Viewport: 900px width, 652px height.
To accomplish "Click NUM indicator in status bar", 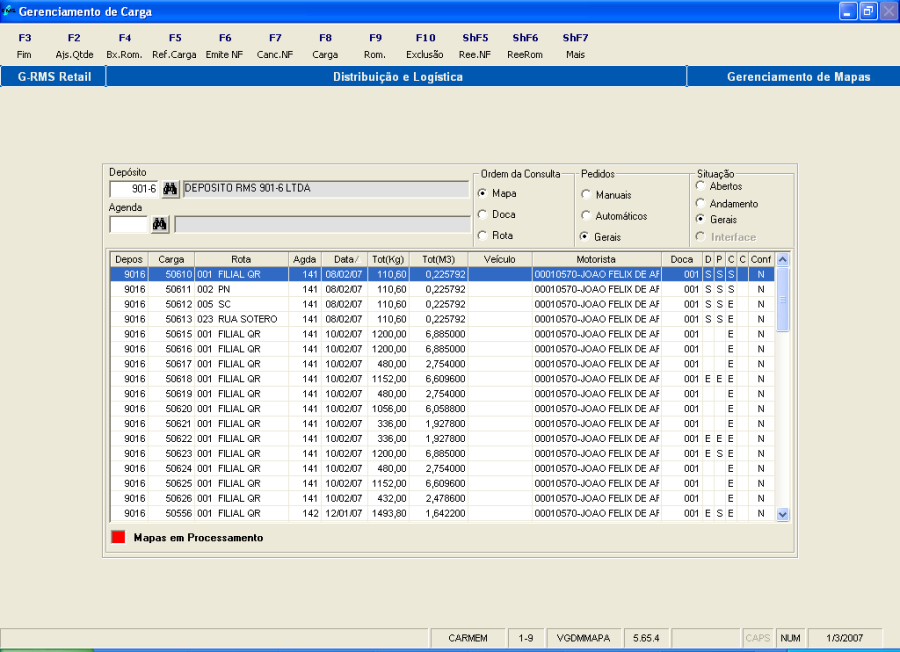I will [790, 638].
